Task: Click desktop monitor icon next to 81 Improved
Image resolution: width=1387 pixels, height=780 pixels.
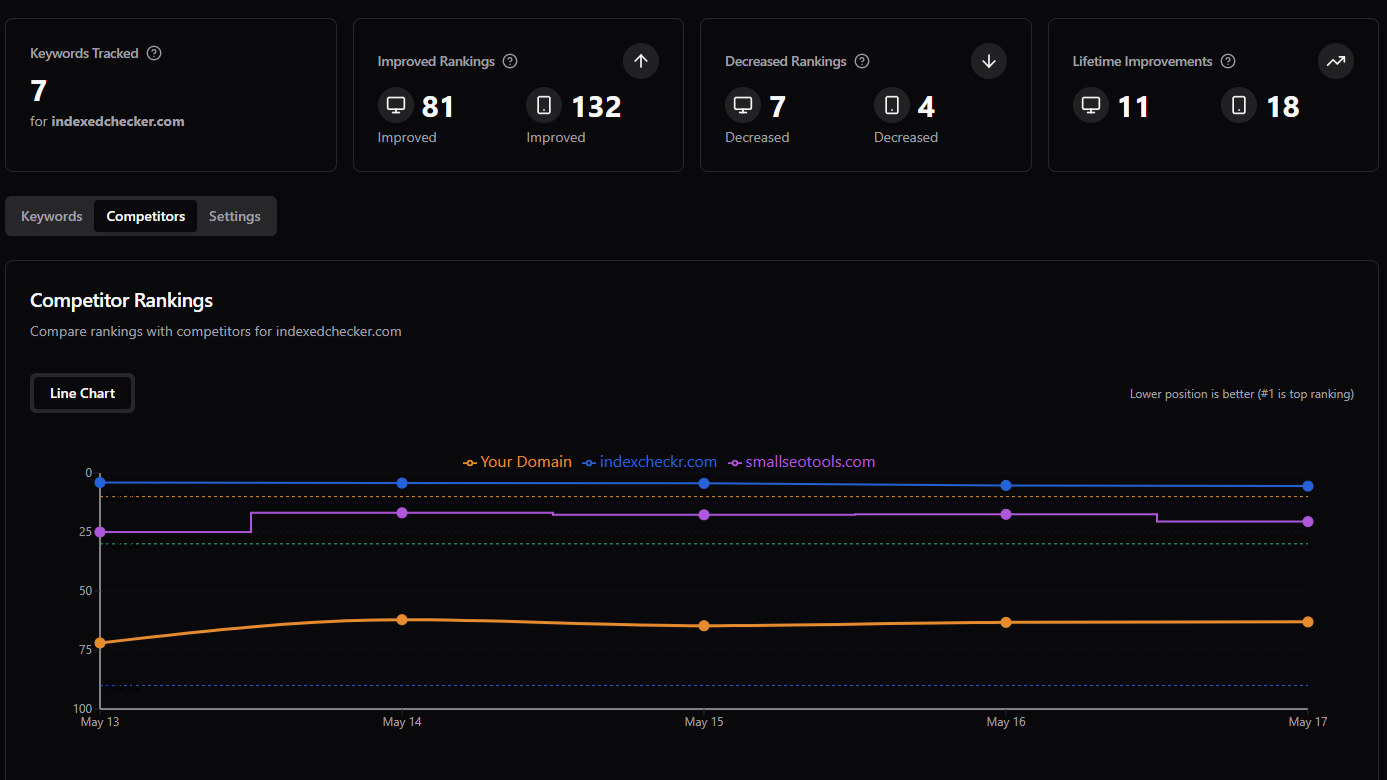Action: [x=396, y=105]
